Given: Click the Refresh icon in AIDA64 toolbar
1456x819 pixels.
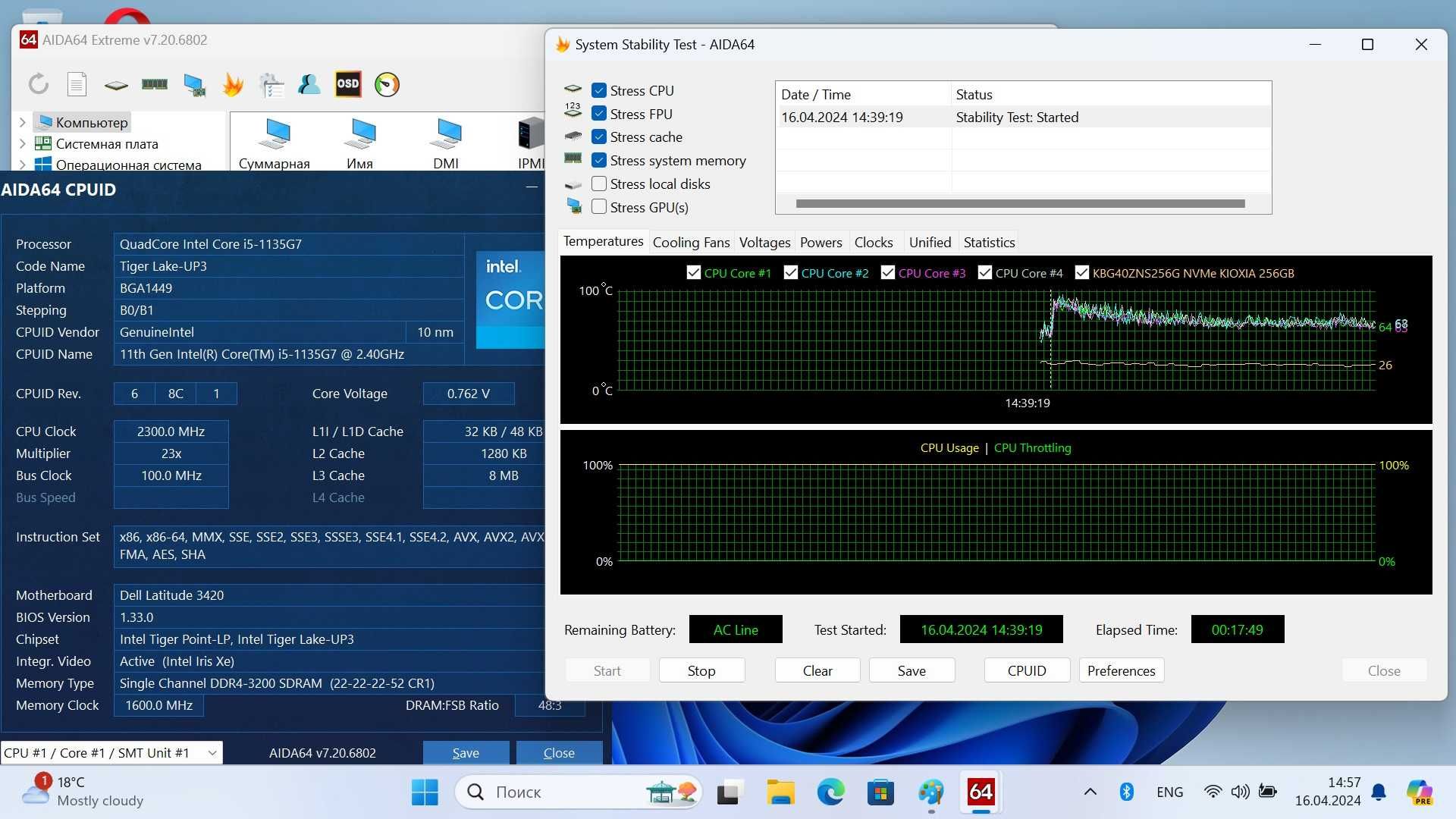Looking at the screenshot, I should pos(39,84).
